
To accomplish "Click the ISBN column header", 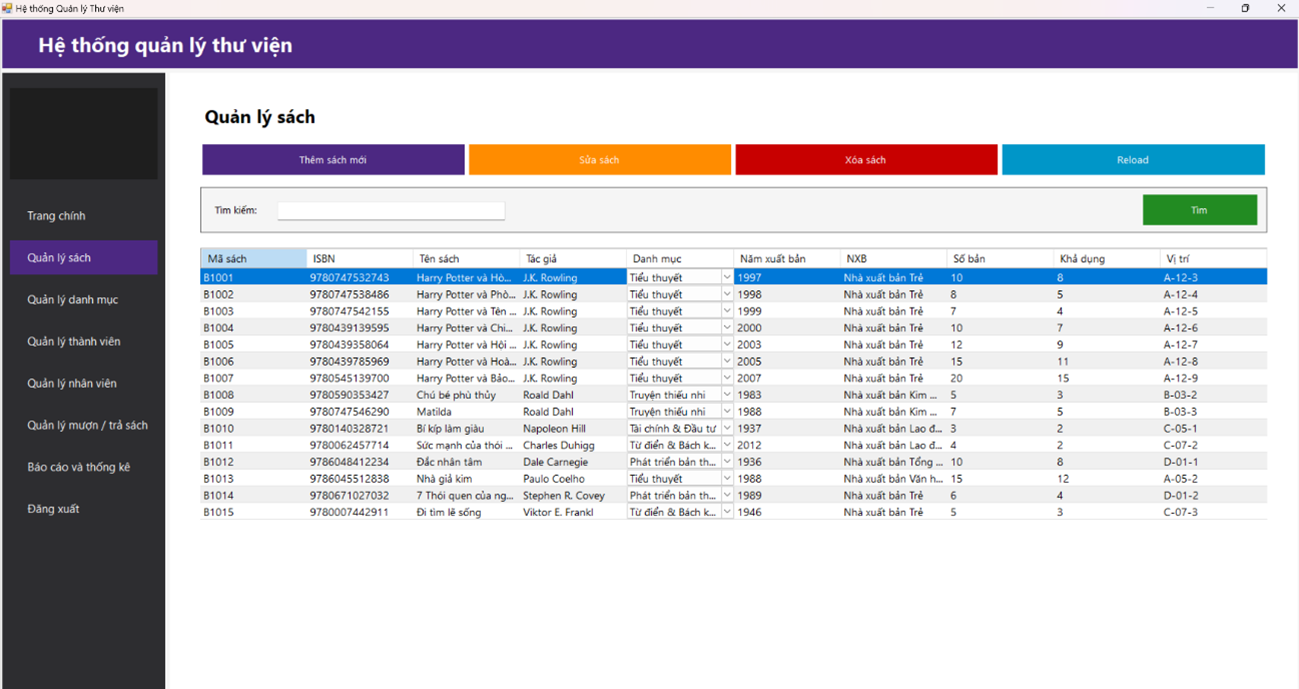I will click(359, 259).
